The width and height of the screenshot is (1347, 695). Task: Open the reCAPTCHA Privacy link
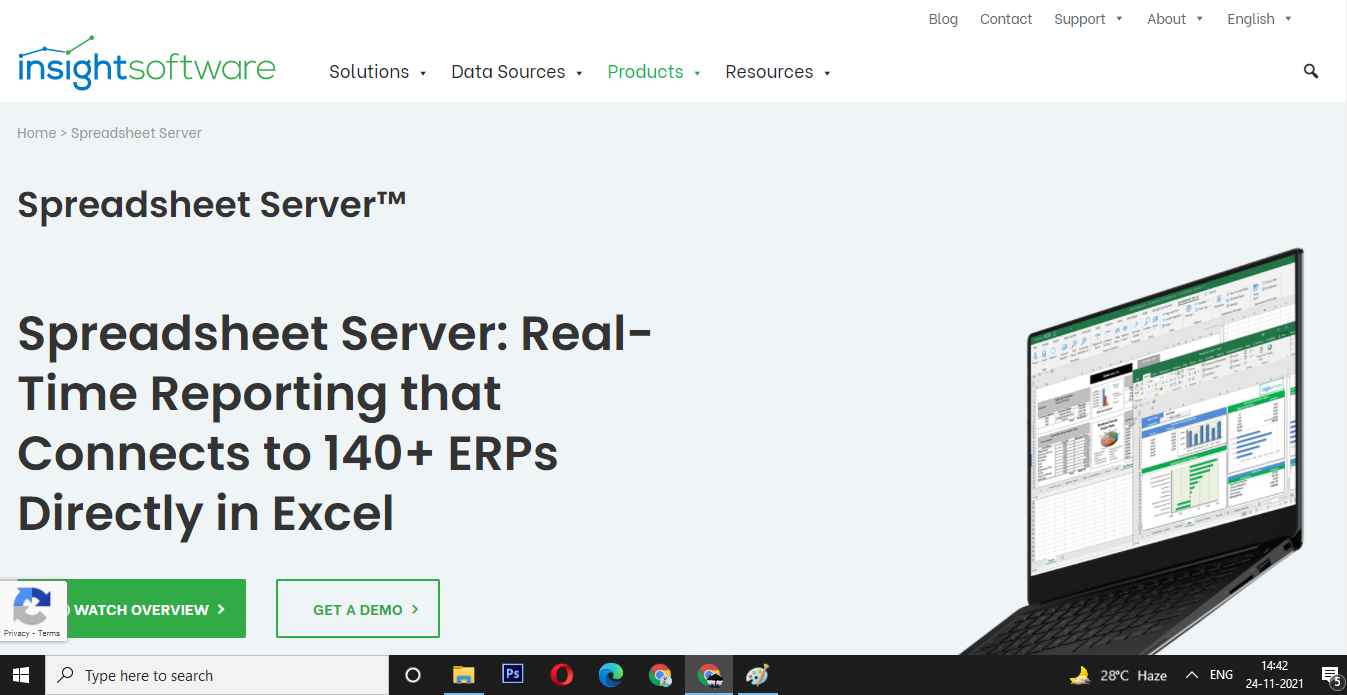(16, 633)
